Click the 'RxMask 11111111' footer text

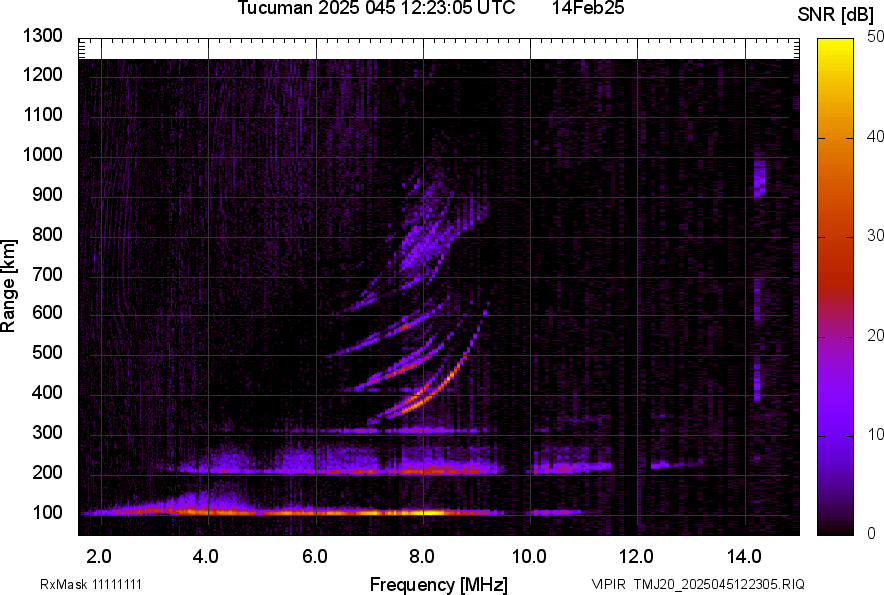[x=91, y=584]
